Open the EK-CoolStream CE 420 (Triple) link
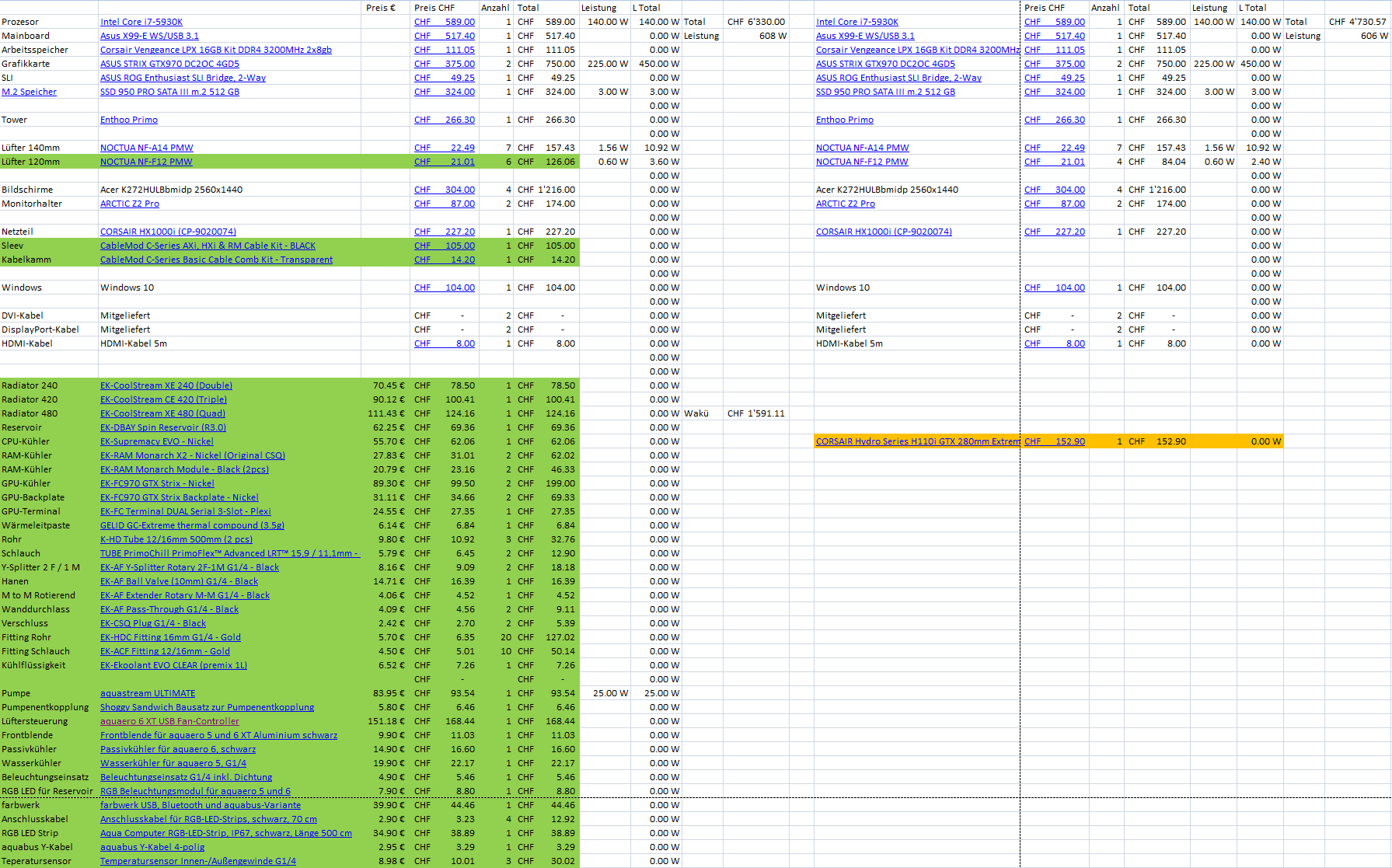1392x868 pixels. [163, 399]
